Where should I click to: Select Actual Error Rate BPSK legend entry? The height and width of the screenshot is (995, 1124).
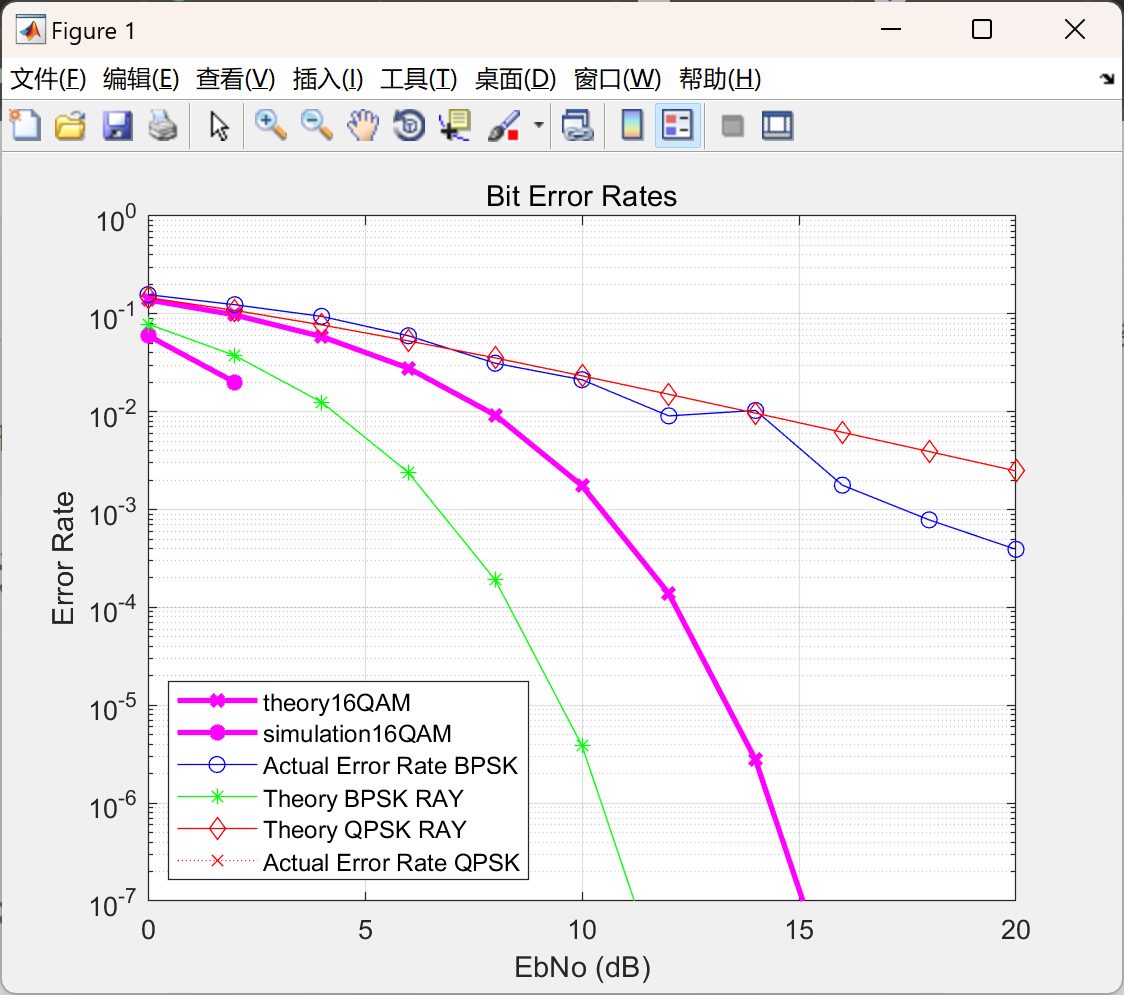390,766
